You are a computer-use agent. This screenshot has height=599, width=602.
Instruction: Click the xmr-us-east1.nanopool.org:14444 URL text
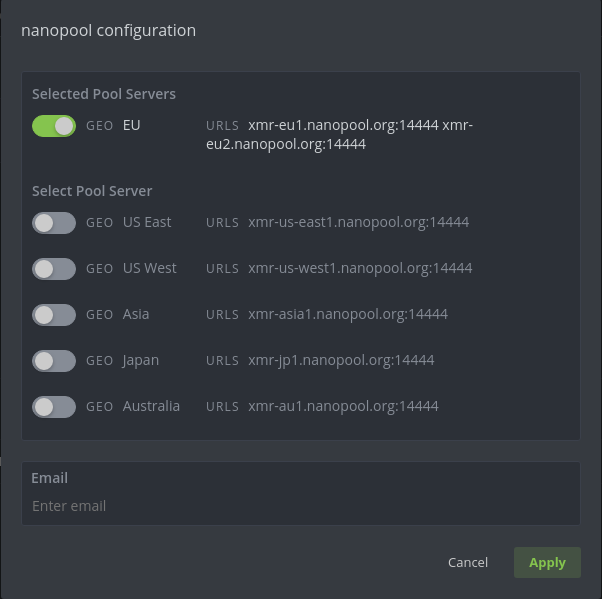coord(358,222)
